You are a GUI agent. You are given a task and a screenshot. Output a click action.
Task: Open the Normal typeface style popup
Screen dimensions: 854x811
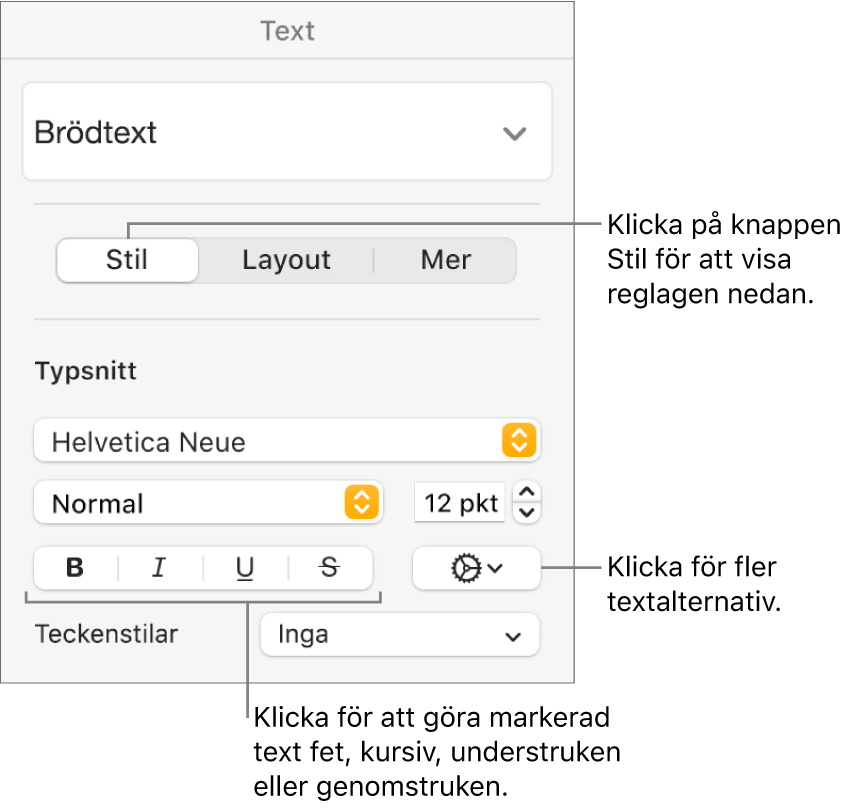(x=208, y=502)
